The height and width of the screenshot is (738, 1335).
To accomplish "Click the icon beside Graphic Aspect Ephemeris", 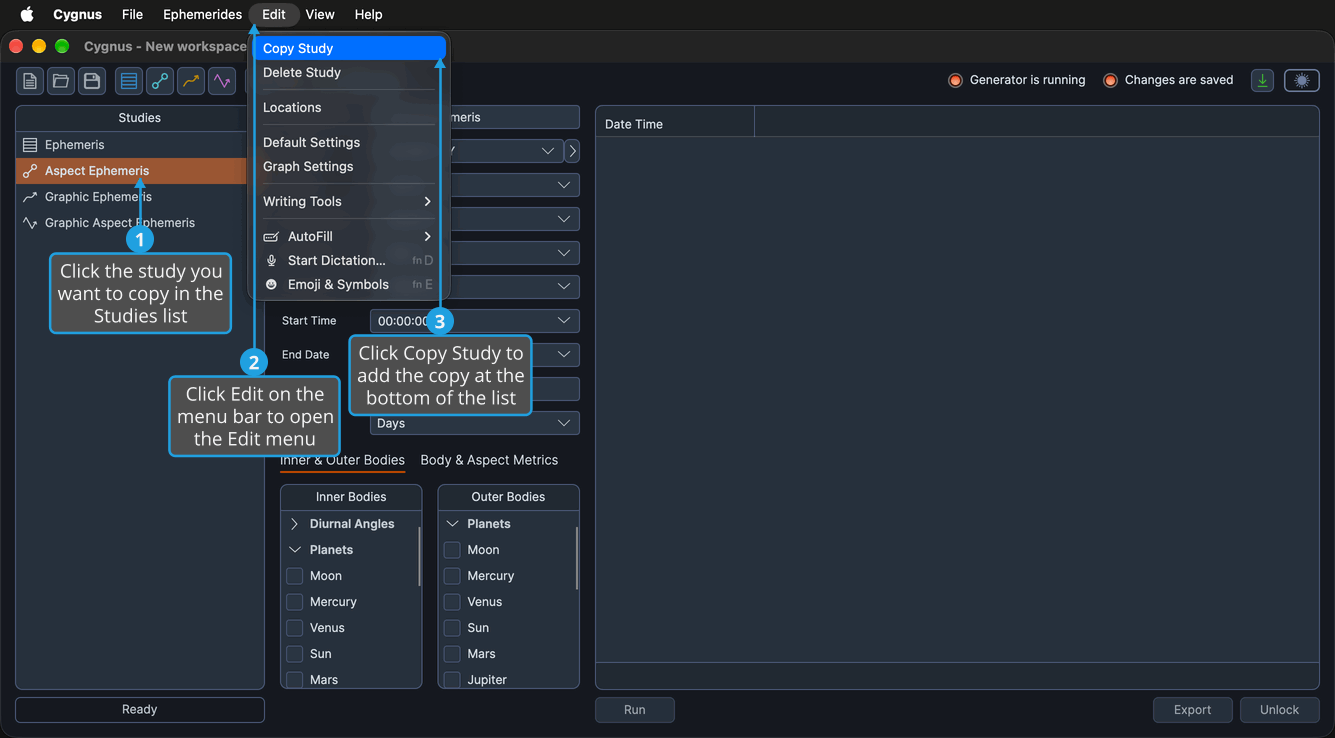I will (x=30, y=223).
